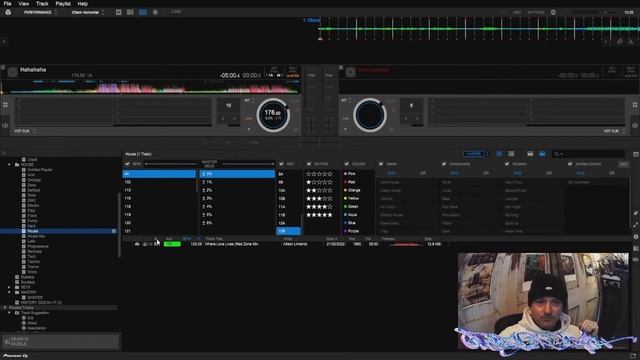Click the second panel layout icon in top toolbar

coord(130,12)
